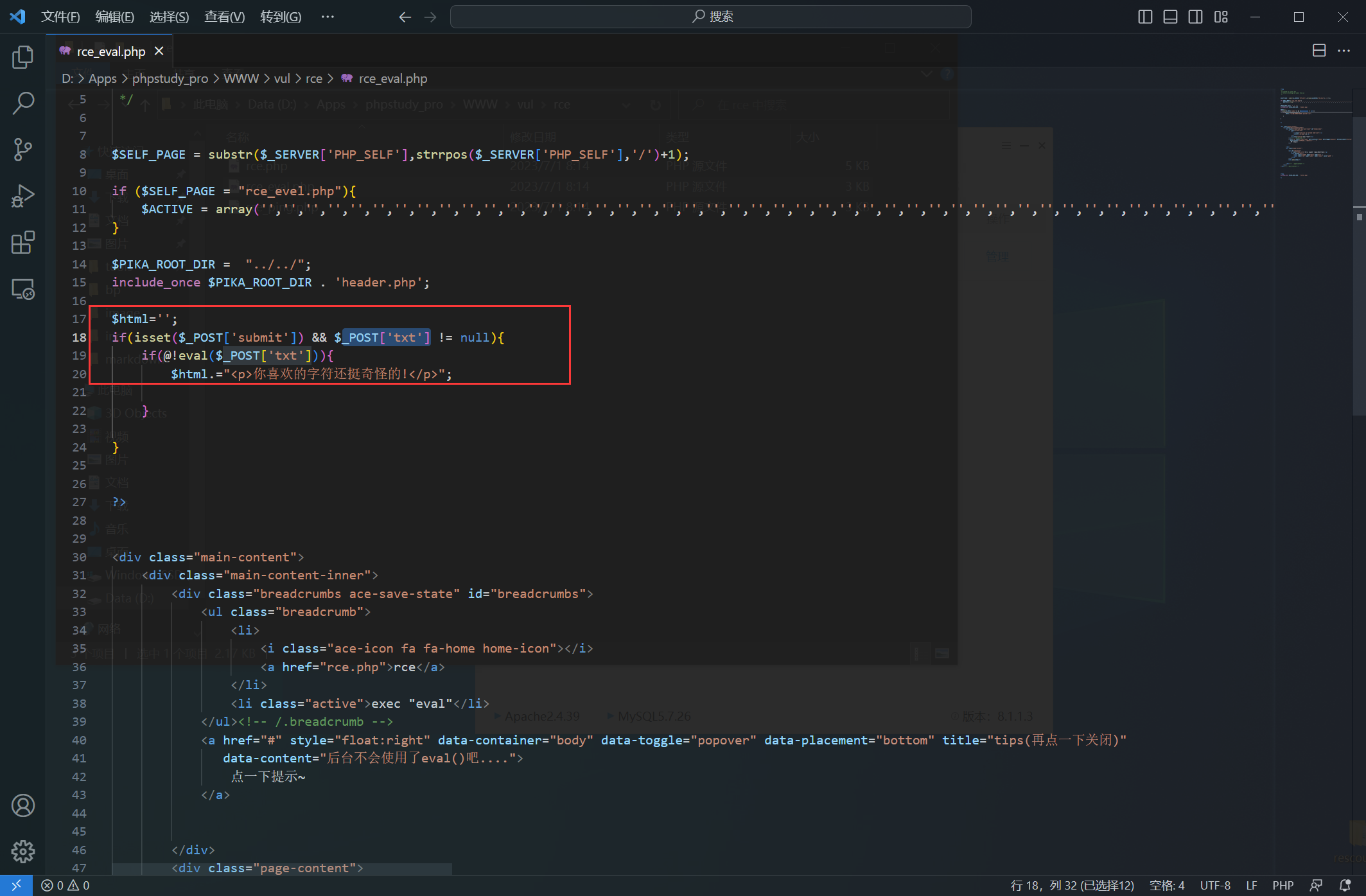Open the Explorer view in activity bar

coord(23,57)
